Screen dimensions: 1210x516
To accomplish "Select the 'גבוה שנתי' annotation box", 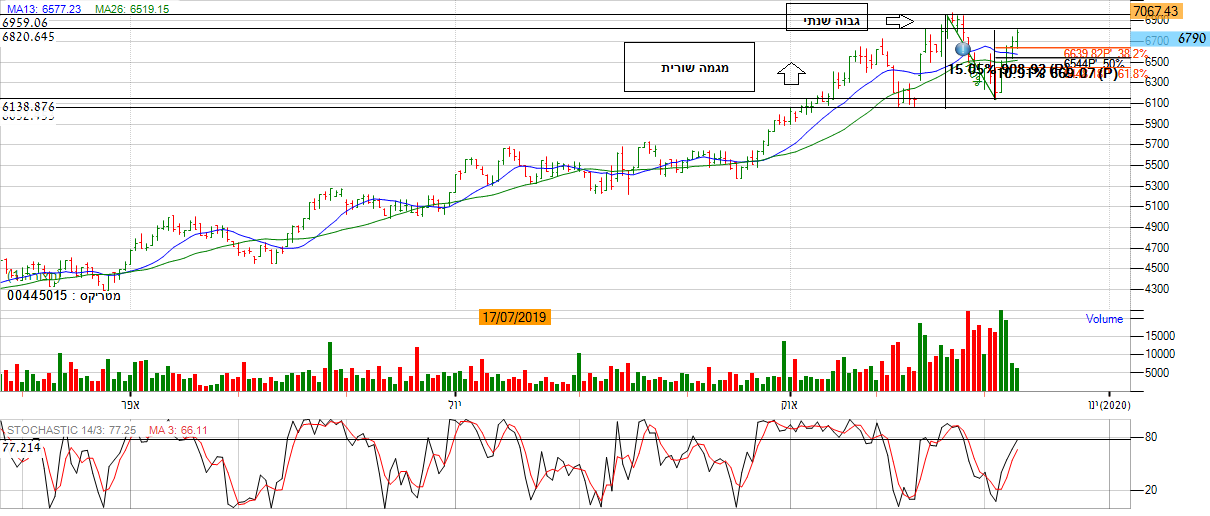I will (x=827, y=20).
